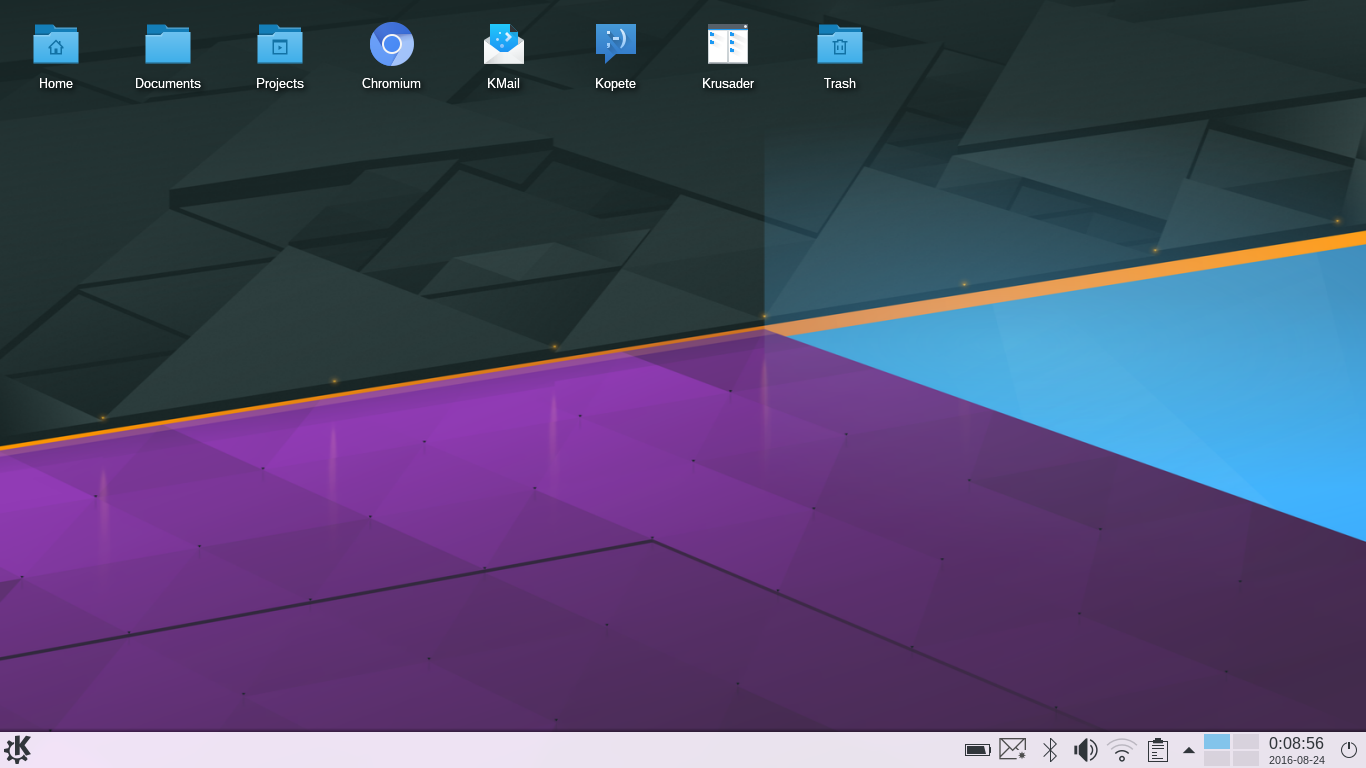Launch Kopete messenger icon

[x=616, y=44]
